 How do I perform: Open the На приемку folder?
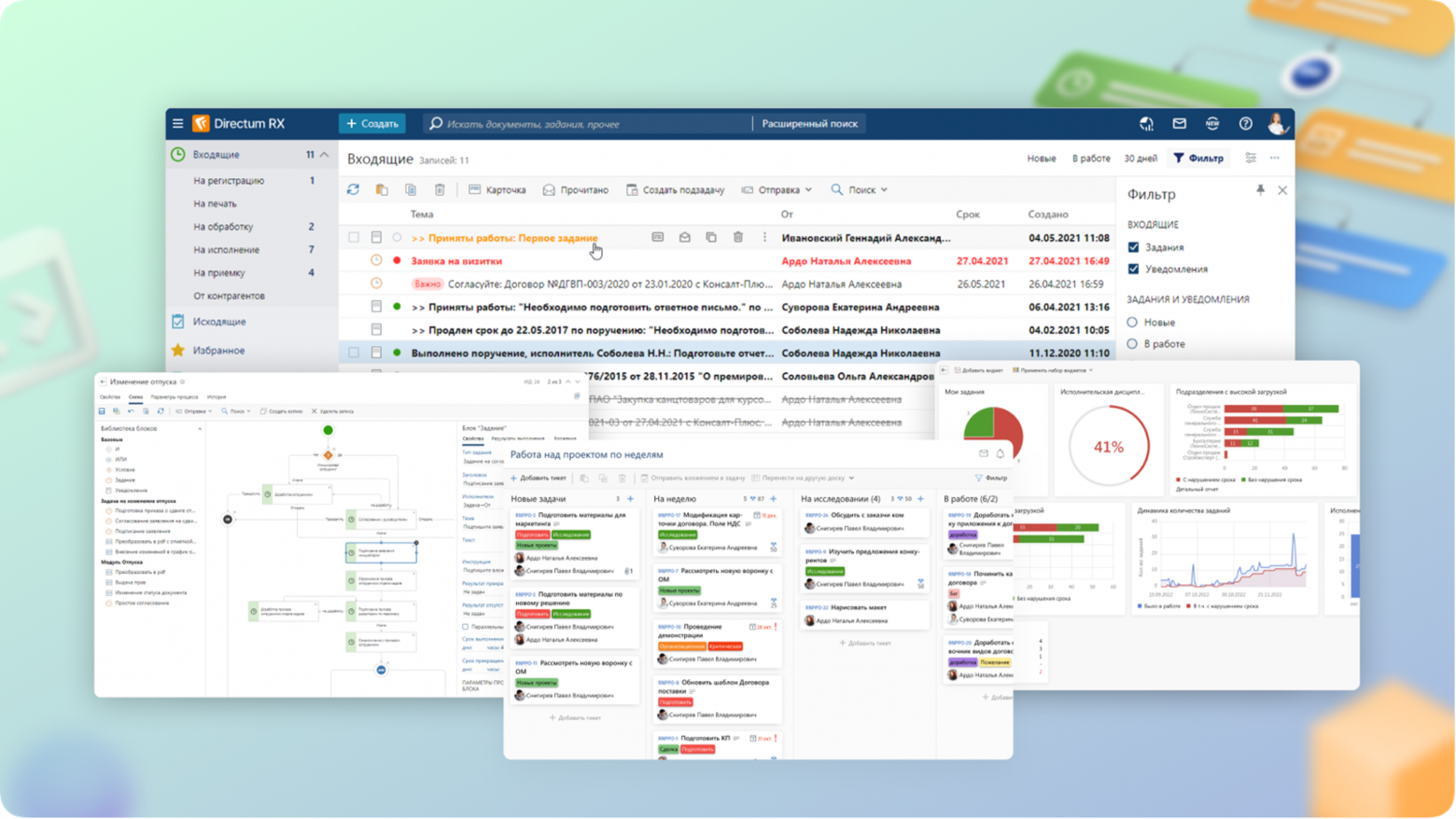tap(219, 272)
